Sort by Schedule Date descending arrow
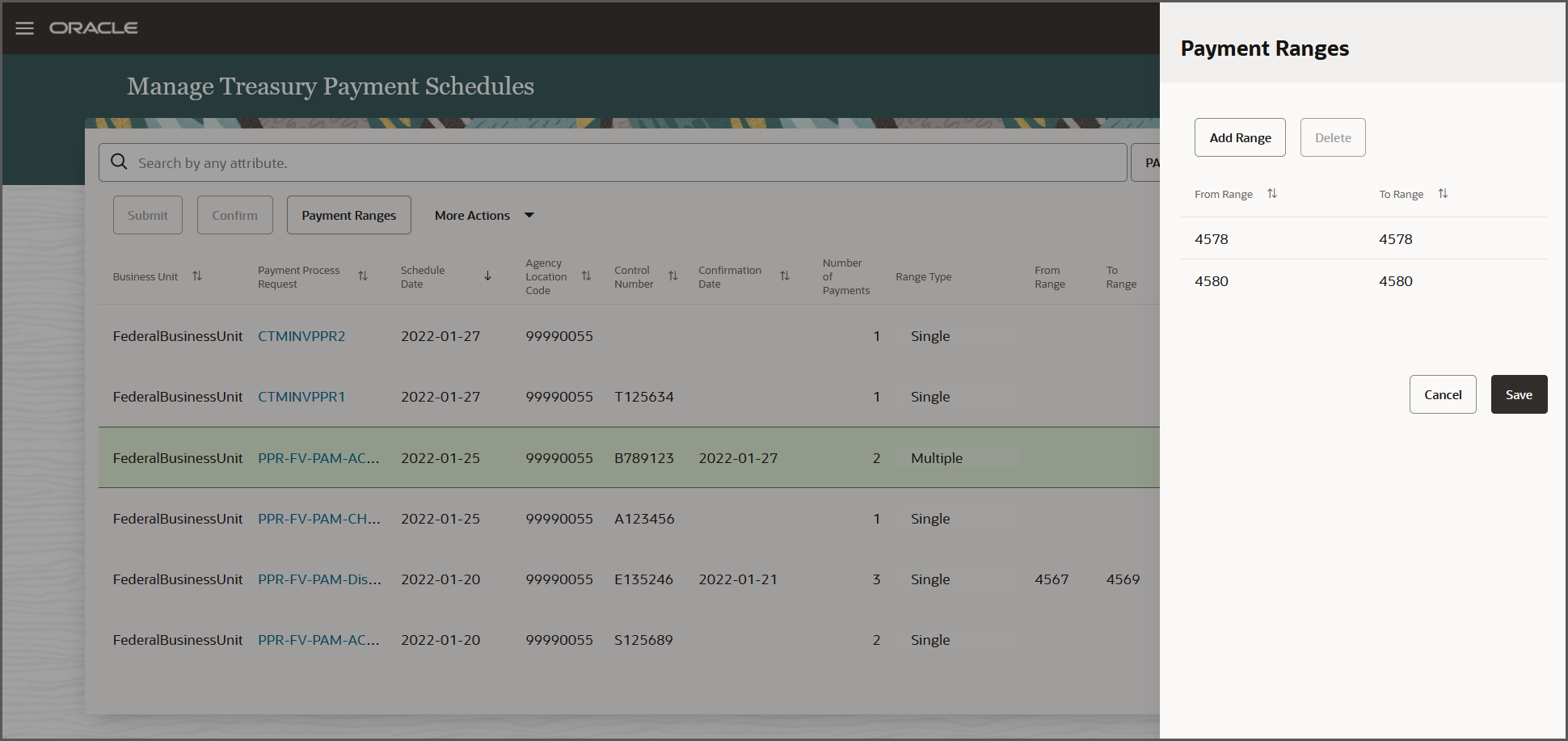1568x741 pixels. [487, 276]
